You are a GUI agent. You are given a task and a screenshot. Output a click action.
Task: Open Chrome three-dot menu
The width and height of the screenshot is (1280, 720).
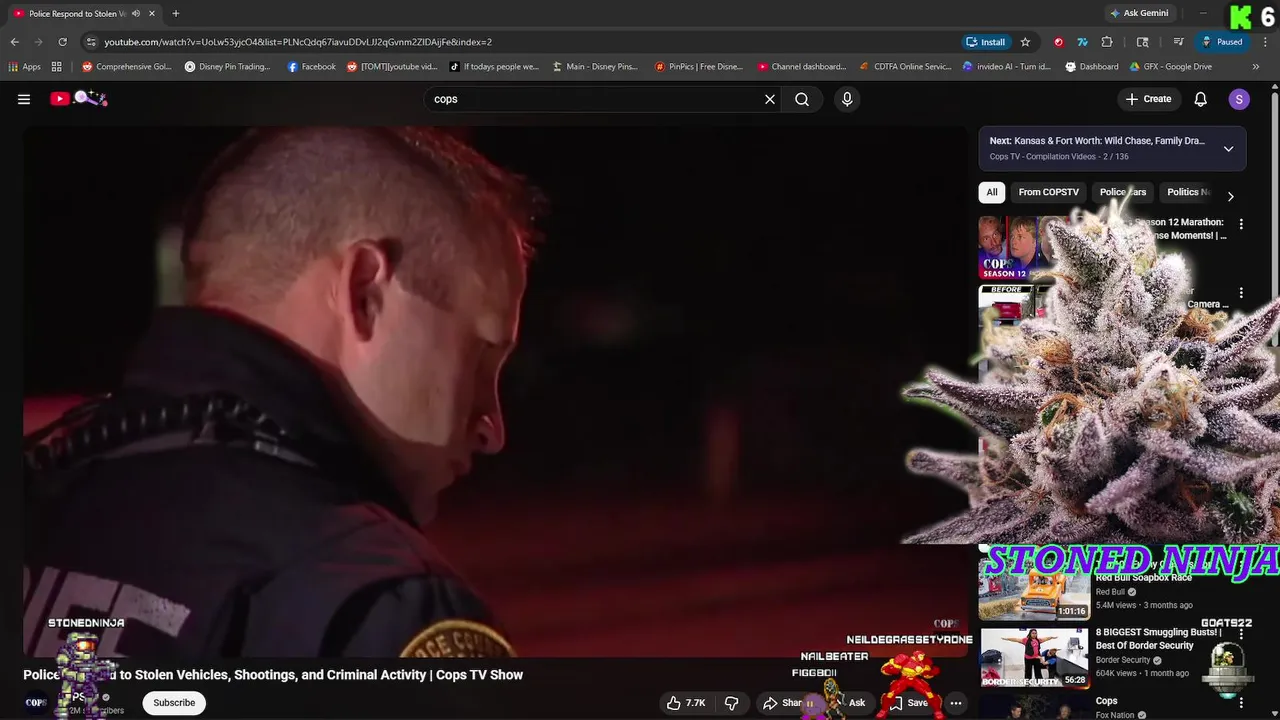click(1263, 42)
